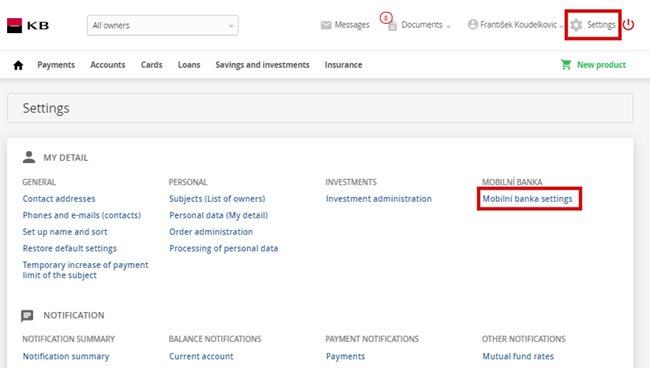Click the Messages envelope icon
Viewport: 650px width, 368px height.
(326, 25)
